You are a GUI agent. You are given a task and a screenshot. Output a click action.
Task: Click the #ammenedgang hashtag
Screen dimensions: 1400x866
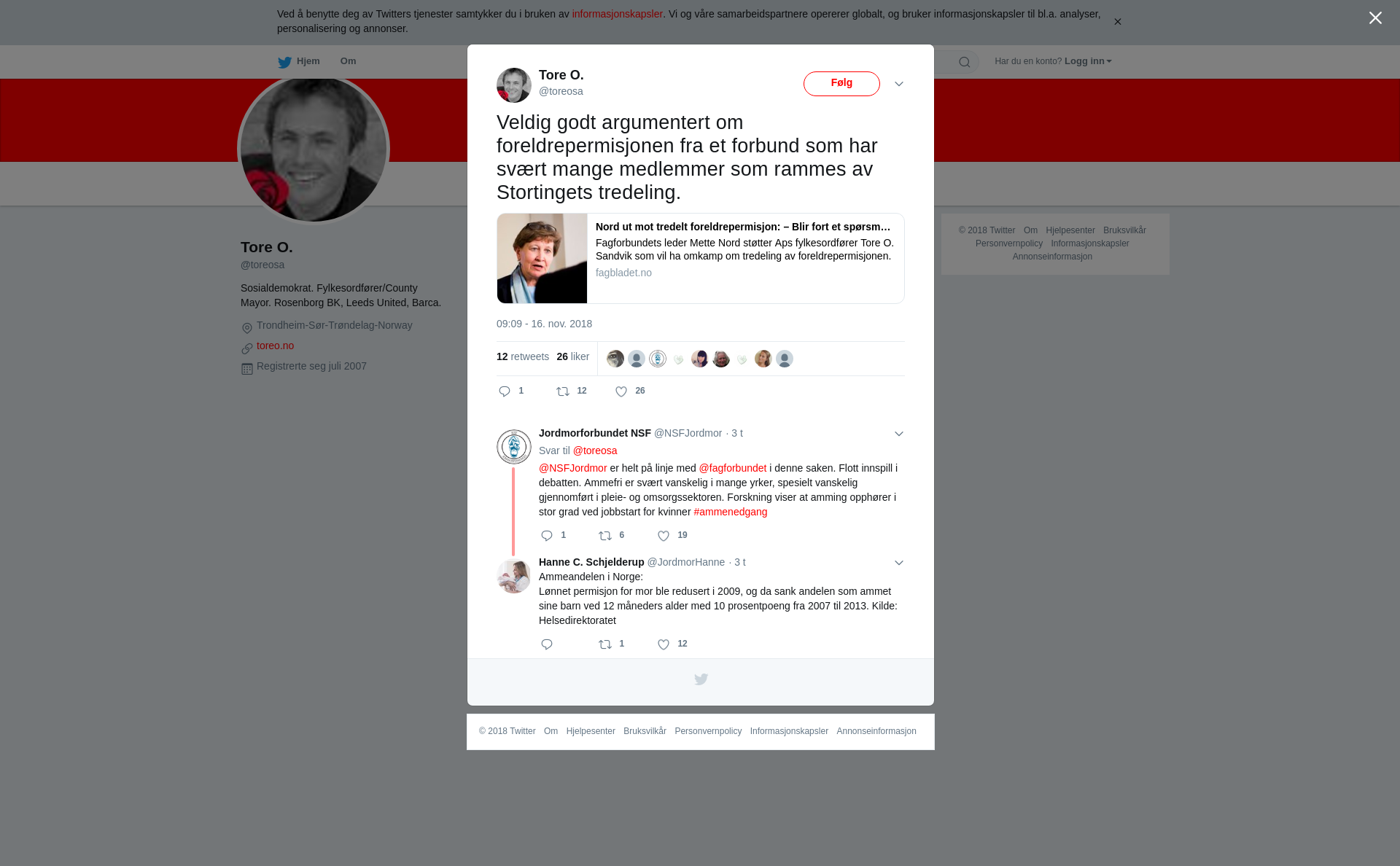click(x=731, y=512)
